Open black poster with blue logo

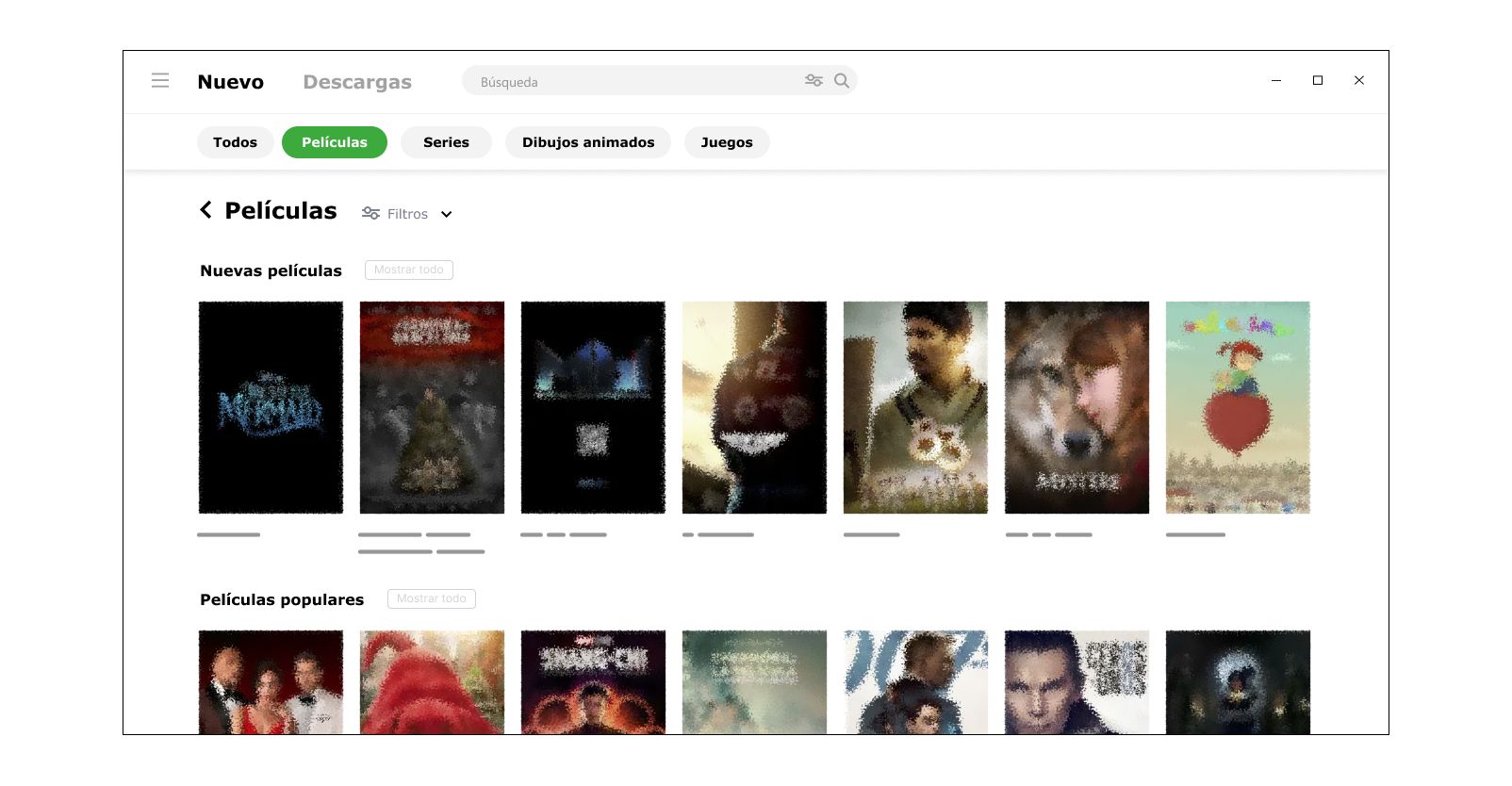click(x=271, y=407)
